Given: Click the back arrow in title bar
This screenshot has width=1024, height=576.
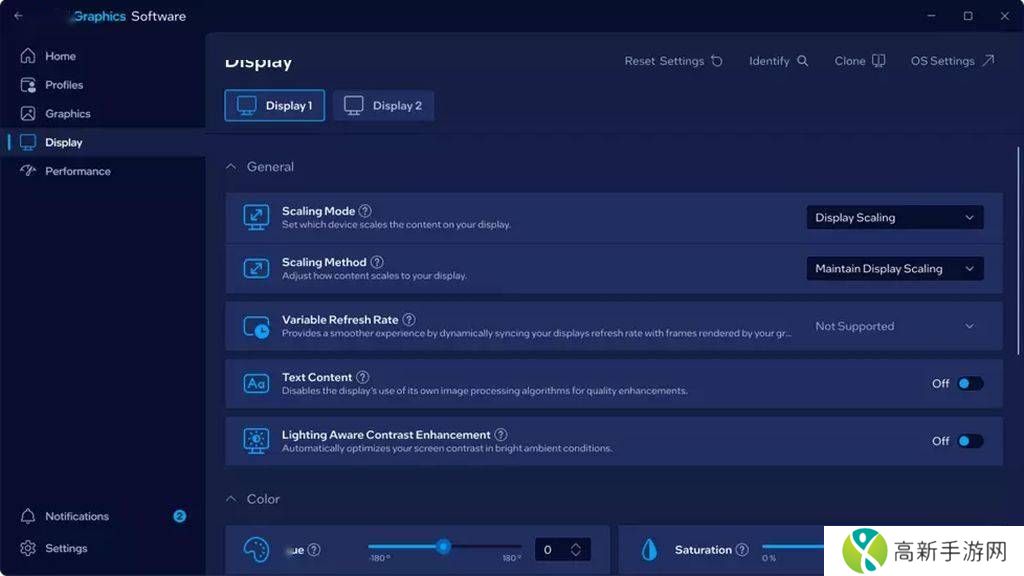Looking at the screenshot, I should pos(18,16).
